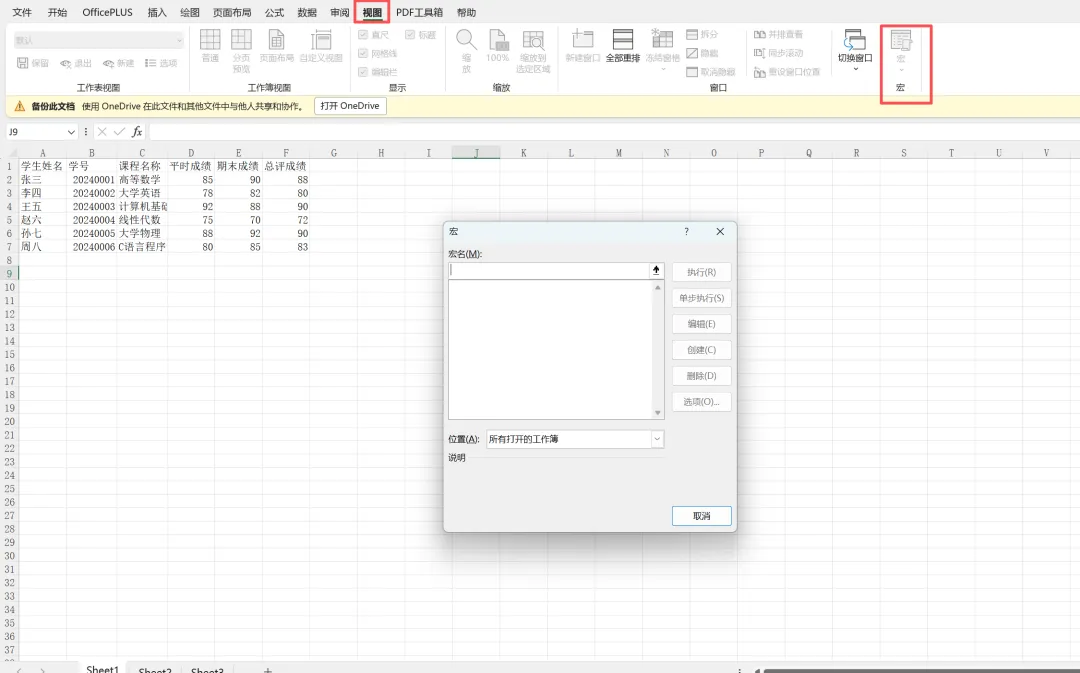
Task: Open the 文件 (File) tab
Action: (22, 12)
